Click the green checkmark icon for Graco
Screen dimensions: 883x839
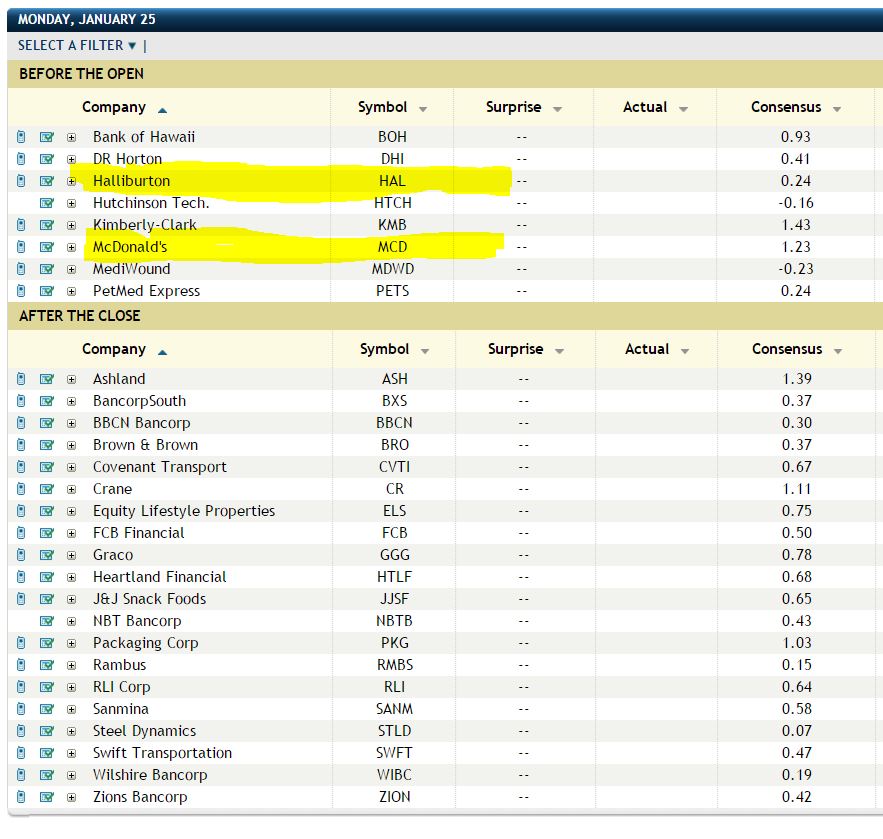(x=47, y=555)
